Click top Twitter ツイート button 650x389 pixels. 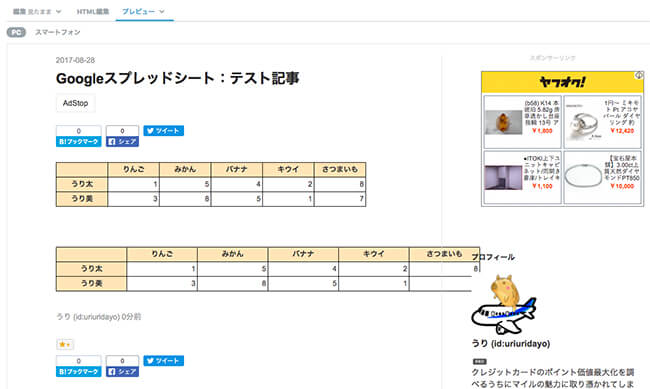pyautogui.click(x=164, y=131)
